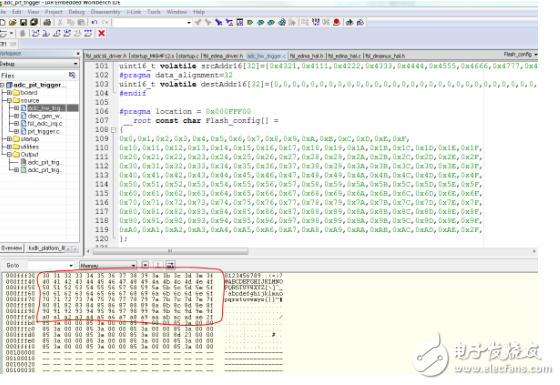Screen dimensions: 560x385
Task: Switch to the fsl_dmamux_hal.h editor tab
Action: pos(385,56)
